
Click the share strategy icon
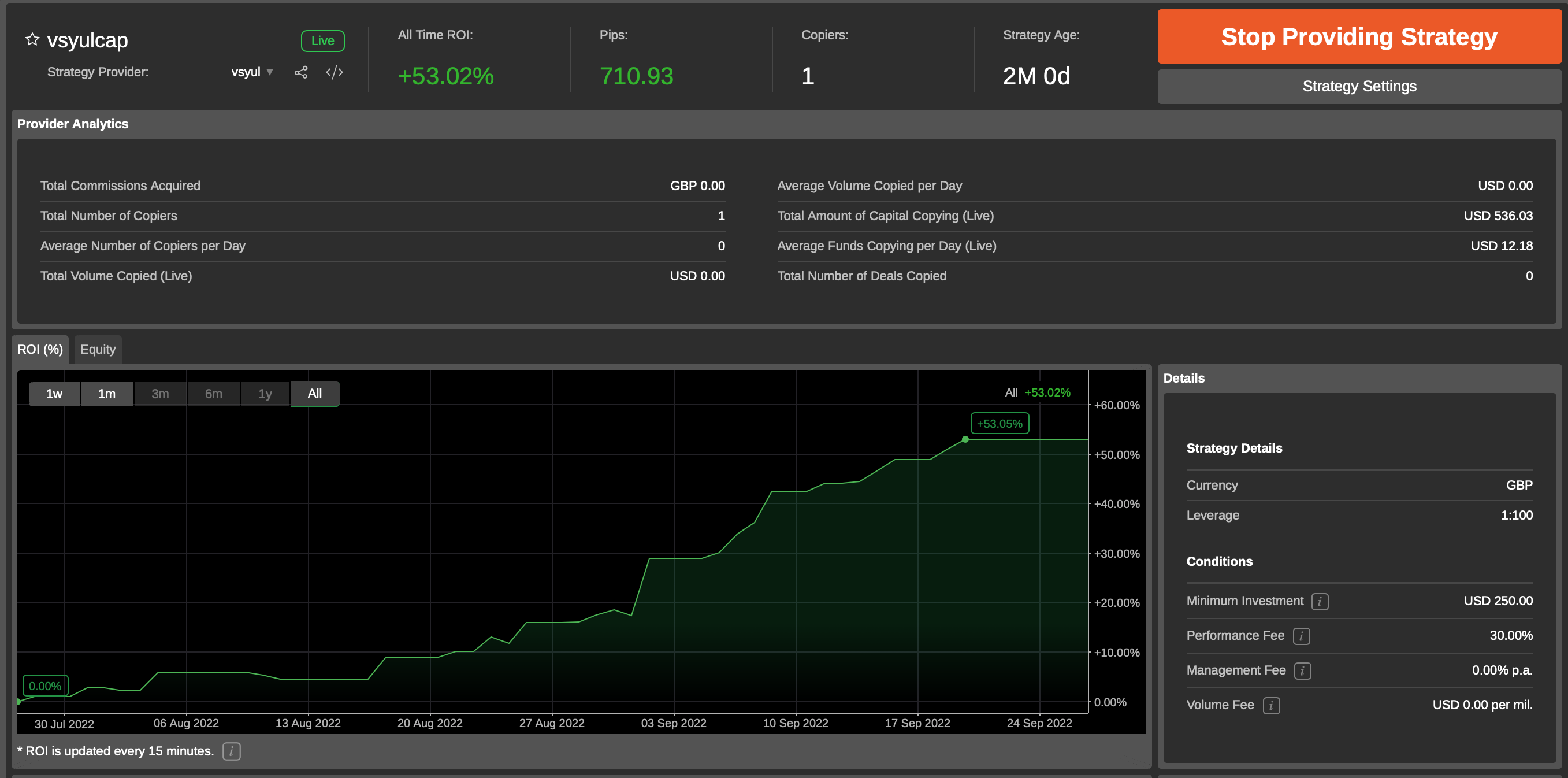(x=300, y=72)
